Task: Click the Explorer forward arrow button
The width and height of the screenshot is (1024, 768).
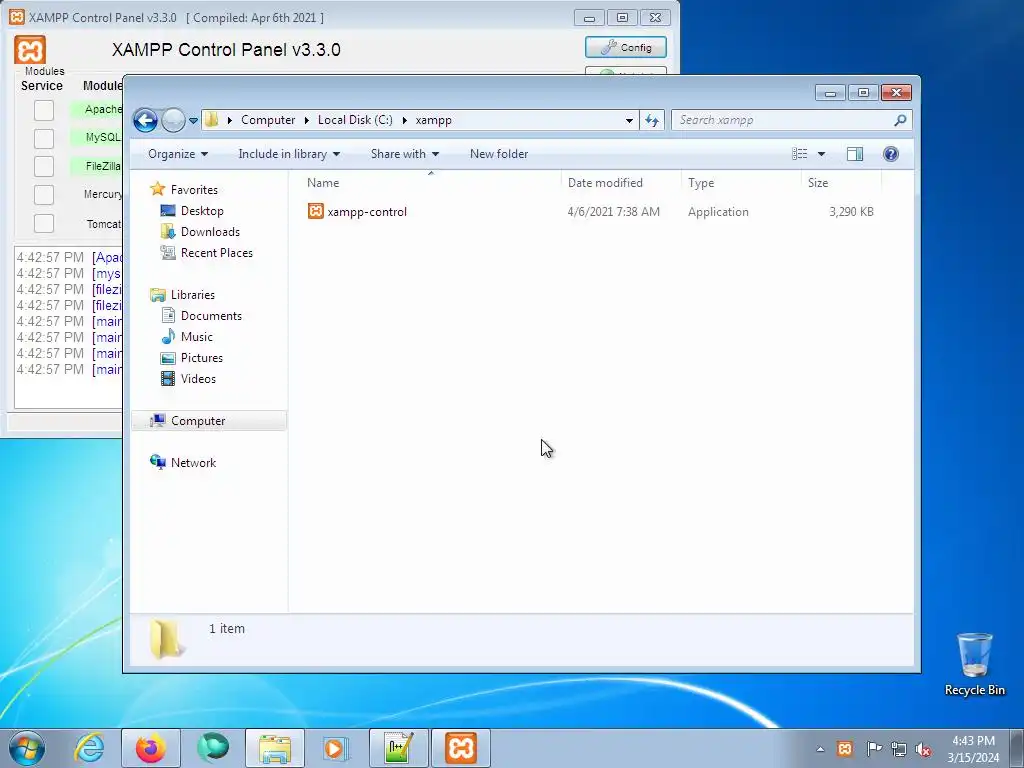Action: pyautogui.click(x=173, y=120)
